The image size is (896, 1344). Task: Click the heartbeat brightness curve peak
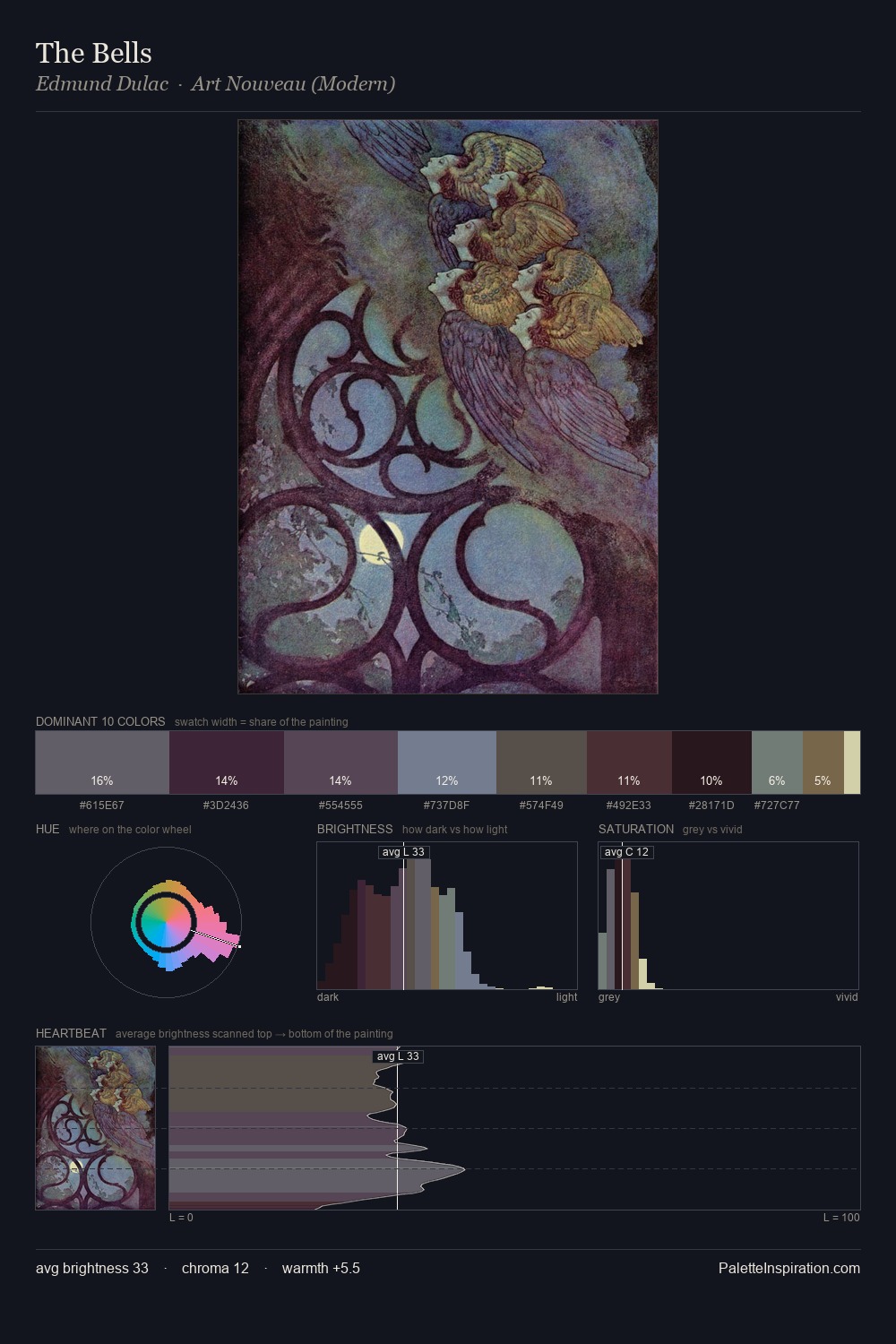464,1168
